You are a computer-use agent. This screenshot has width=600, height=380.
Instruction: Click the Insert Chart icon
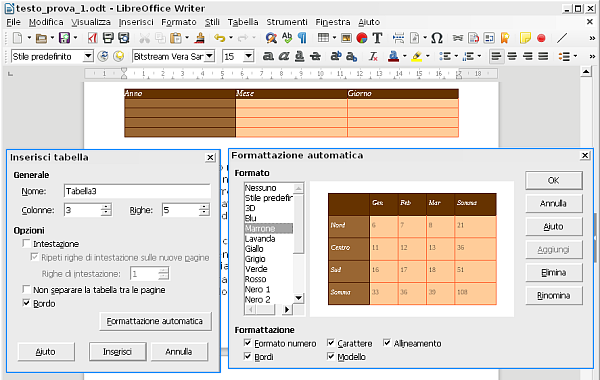[362, 38]
